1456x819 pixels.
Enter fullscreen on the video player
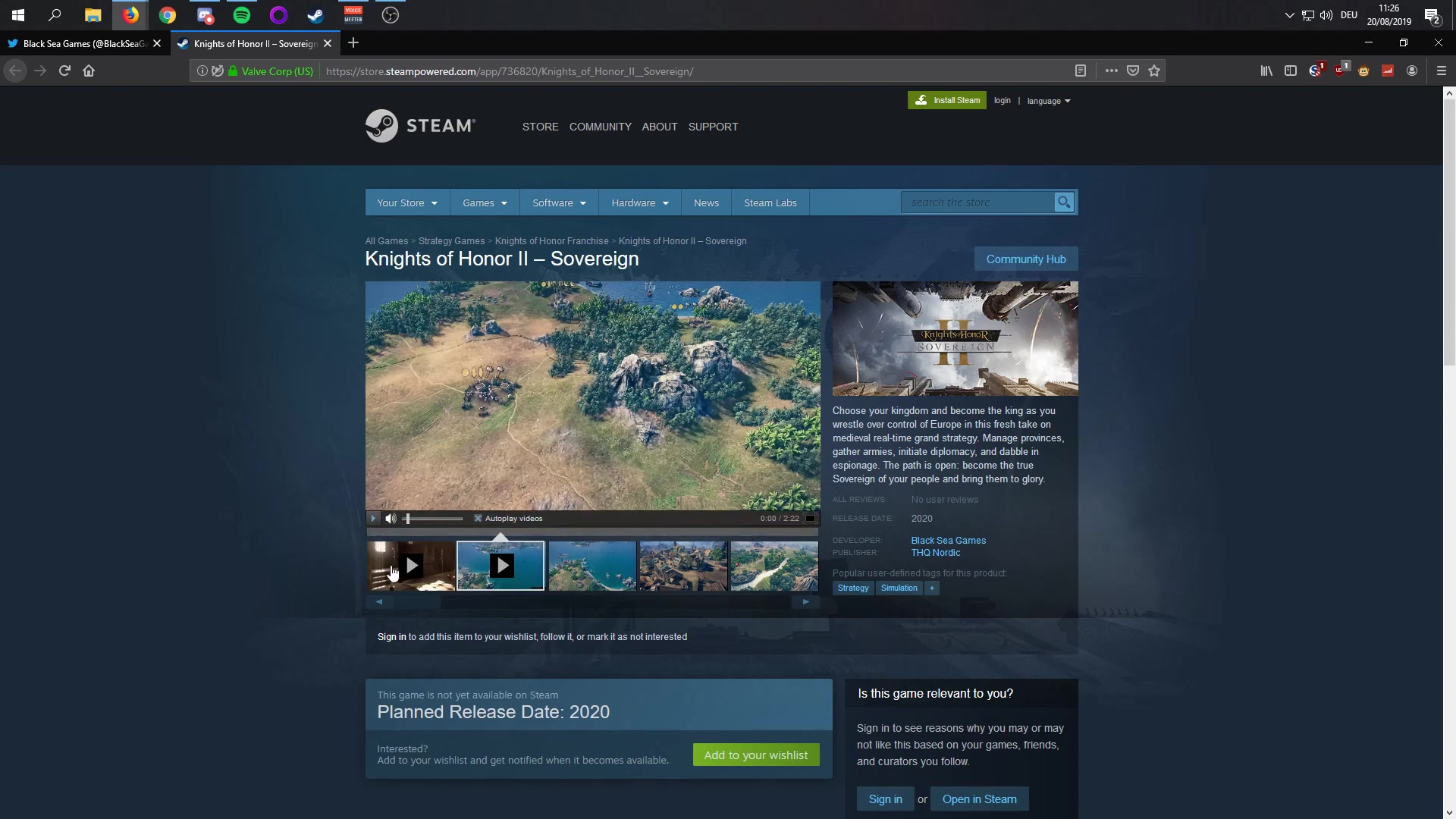point(810,519)
